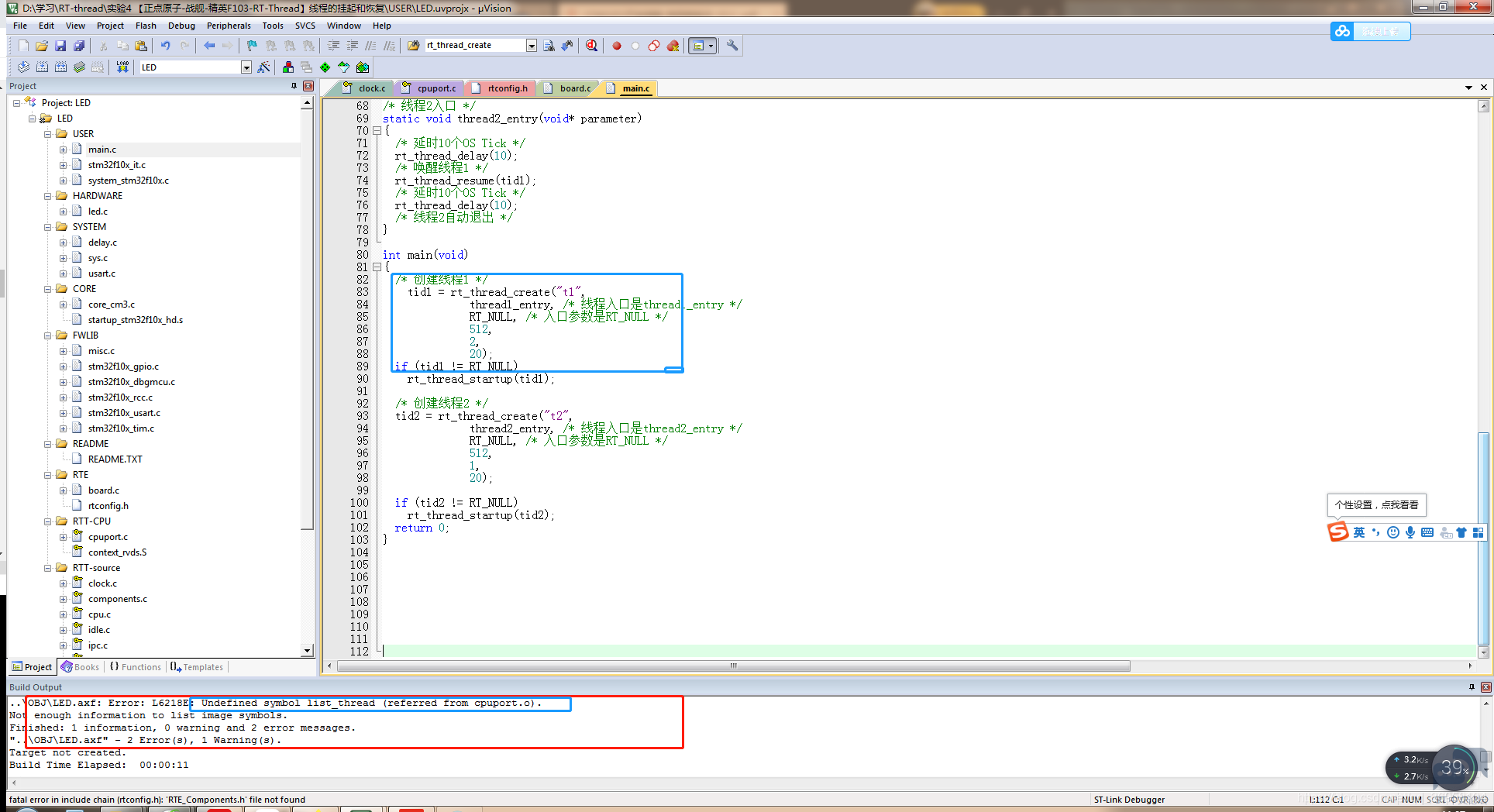Viewport: 1494px width, 812px height.
Task: Click the Batch Build icon
Action: click(79, 67)
